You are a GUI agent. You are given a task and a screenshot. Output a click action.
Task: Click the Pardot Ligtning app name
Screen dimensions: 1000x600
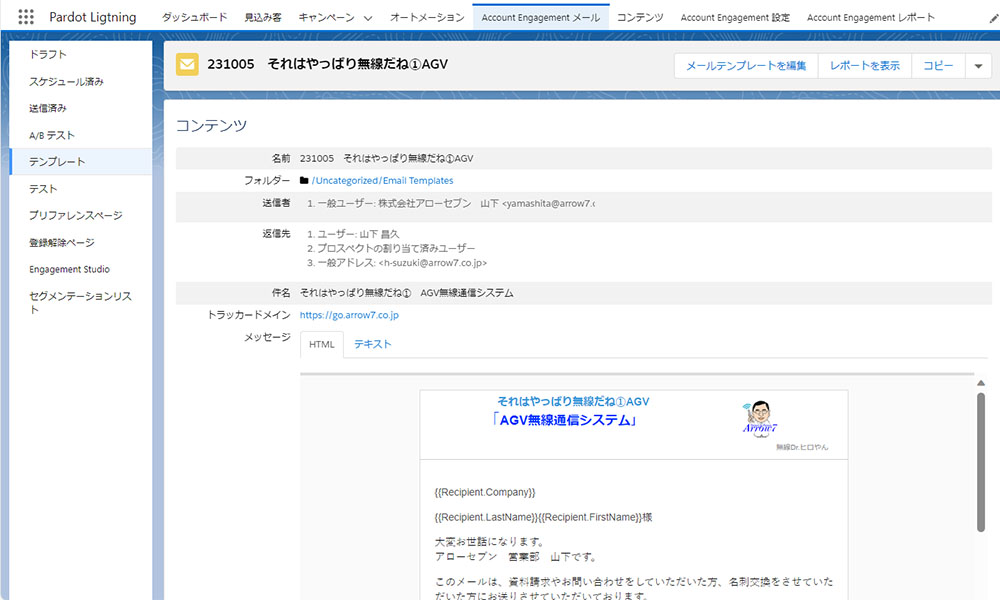[x=92, y=17]
